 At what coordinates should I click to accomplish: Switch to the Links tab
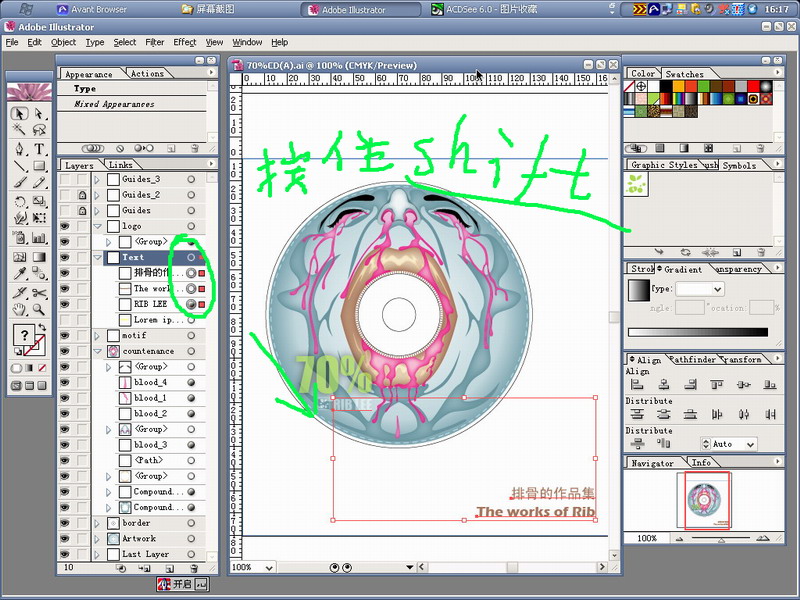[x=121, y=165]
